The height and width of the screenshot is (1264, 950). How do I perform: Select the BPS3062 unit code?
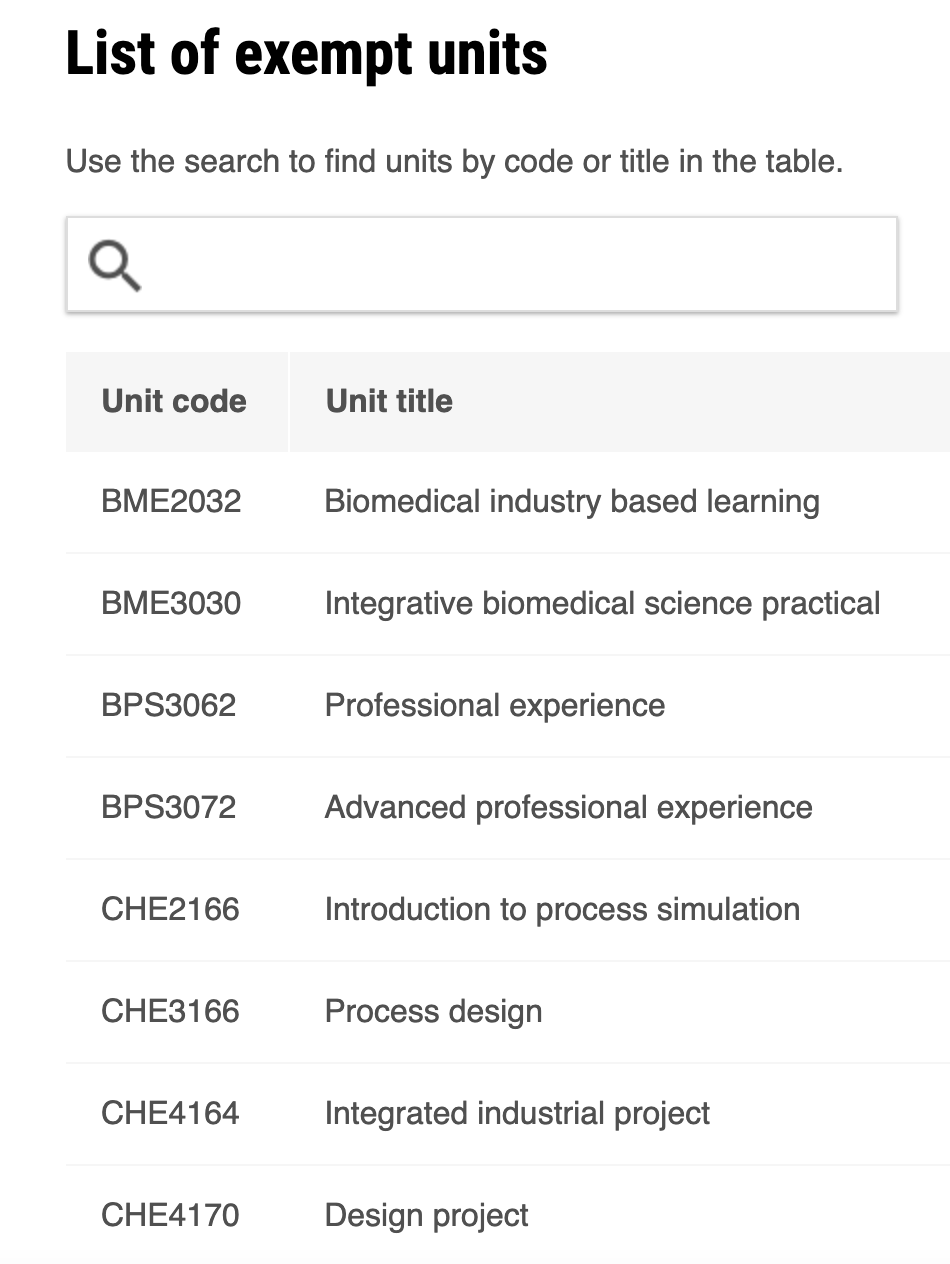tap(169, 705)
